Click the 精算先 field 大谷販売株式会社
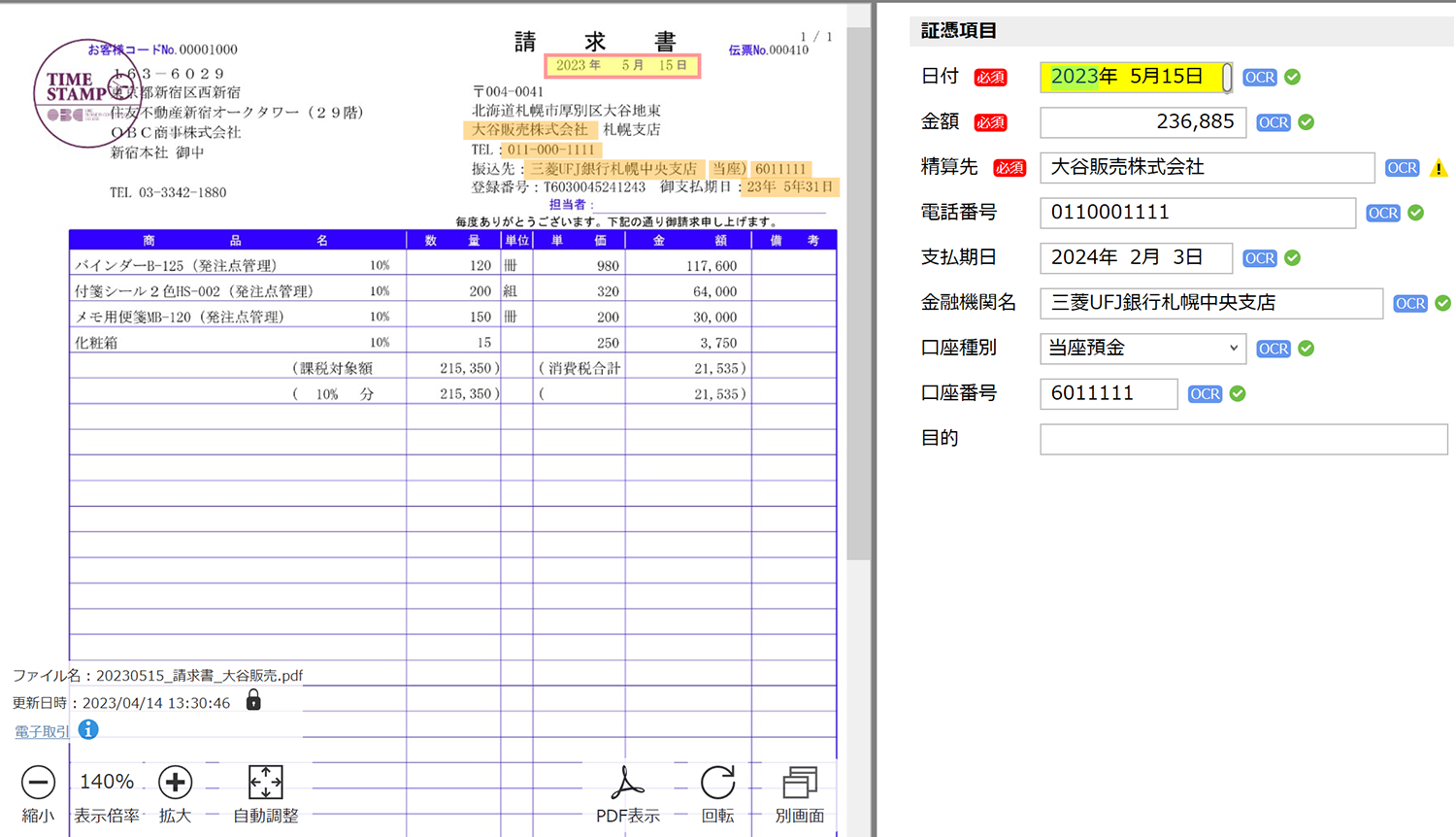Viewport: 1456px width, 837px height. [x=1207, y=168]
